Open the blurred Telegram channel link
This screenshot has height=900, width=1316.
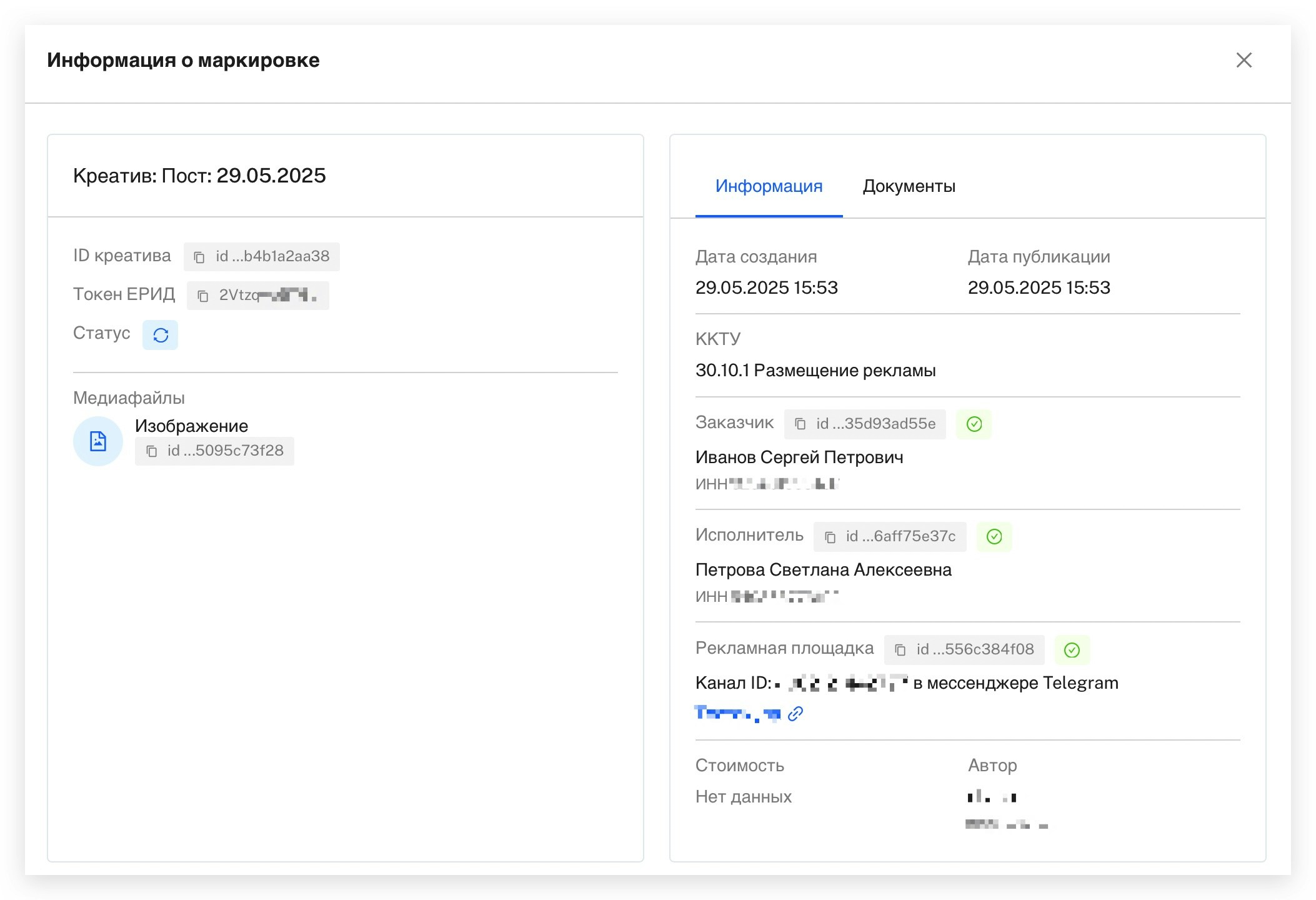pos(737,713)
